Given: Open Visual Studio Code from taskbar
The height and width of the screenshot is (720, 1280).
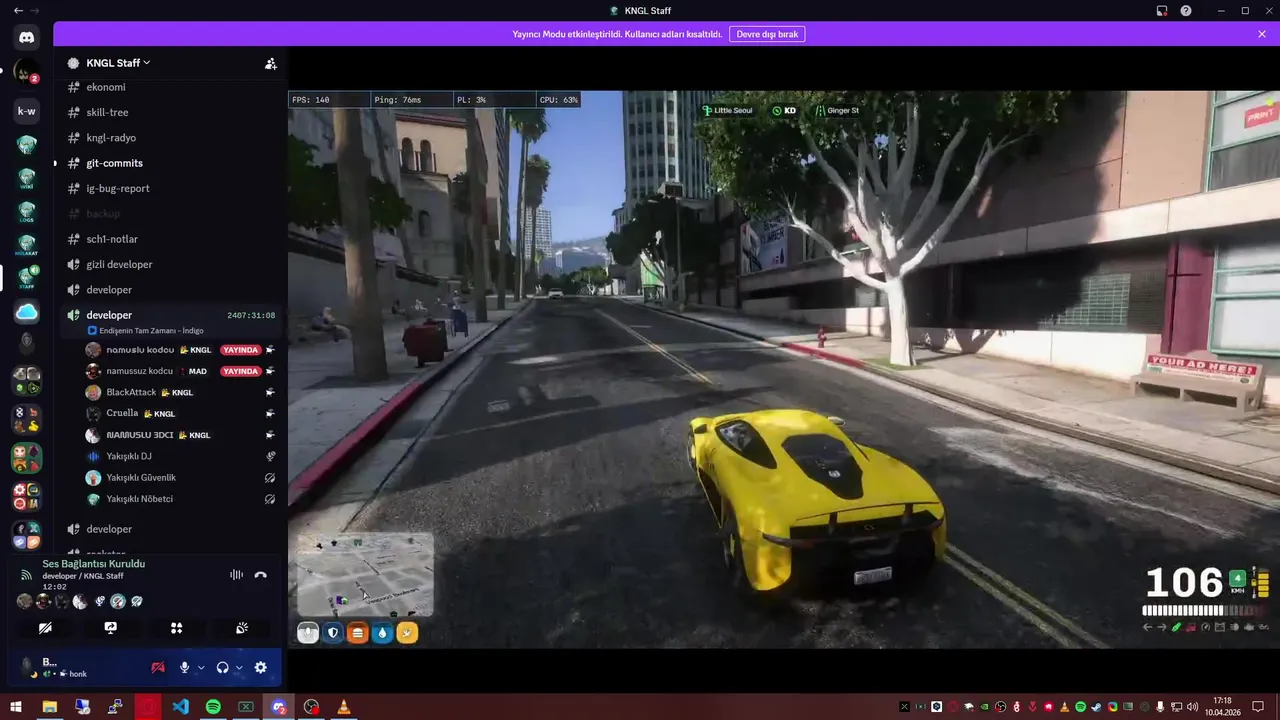Looking at the screenshot, I should pos(180,707).
